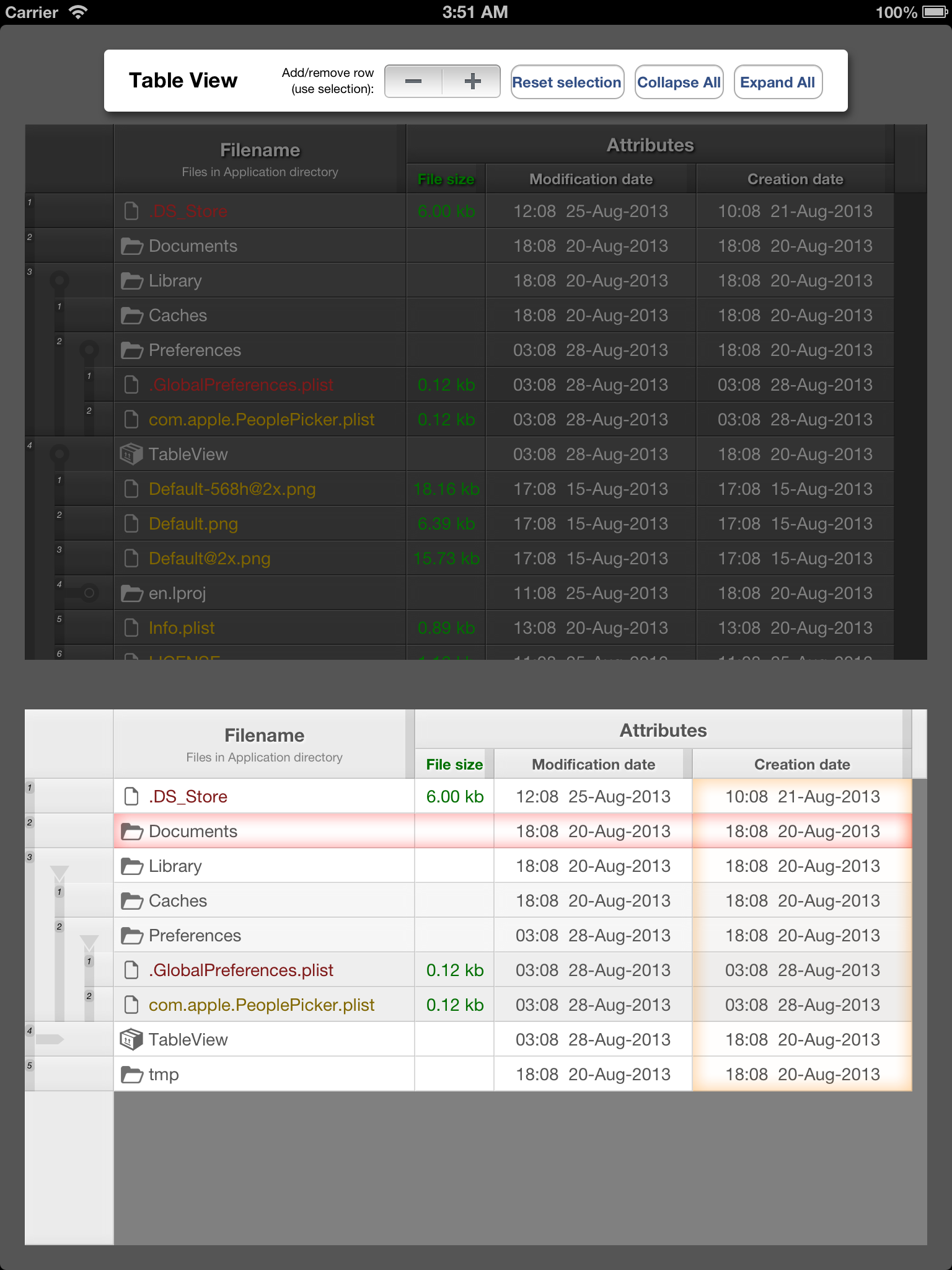Expand the en.lproj node in the dark table
Image resolution: width=952 pixels, height=1270 pixels.
(x=89, y=593)
